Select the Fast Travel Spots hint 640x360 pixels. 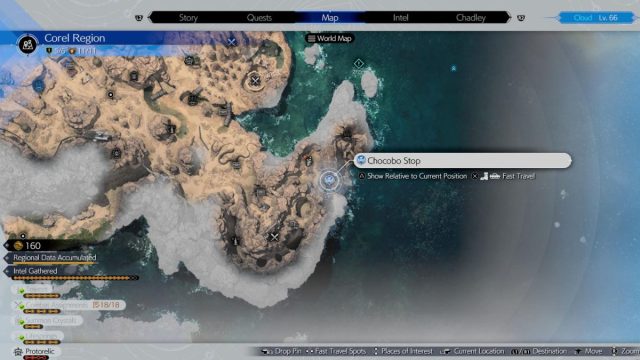click(336, 351)
